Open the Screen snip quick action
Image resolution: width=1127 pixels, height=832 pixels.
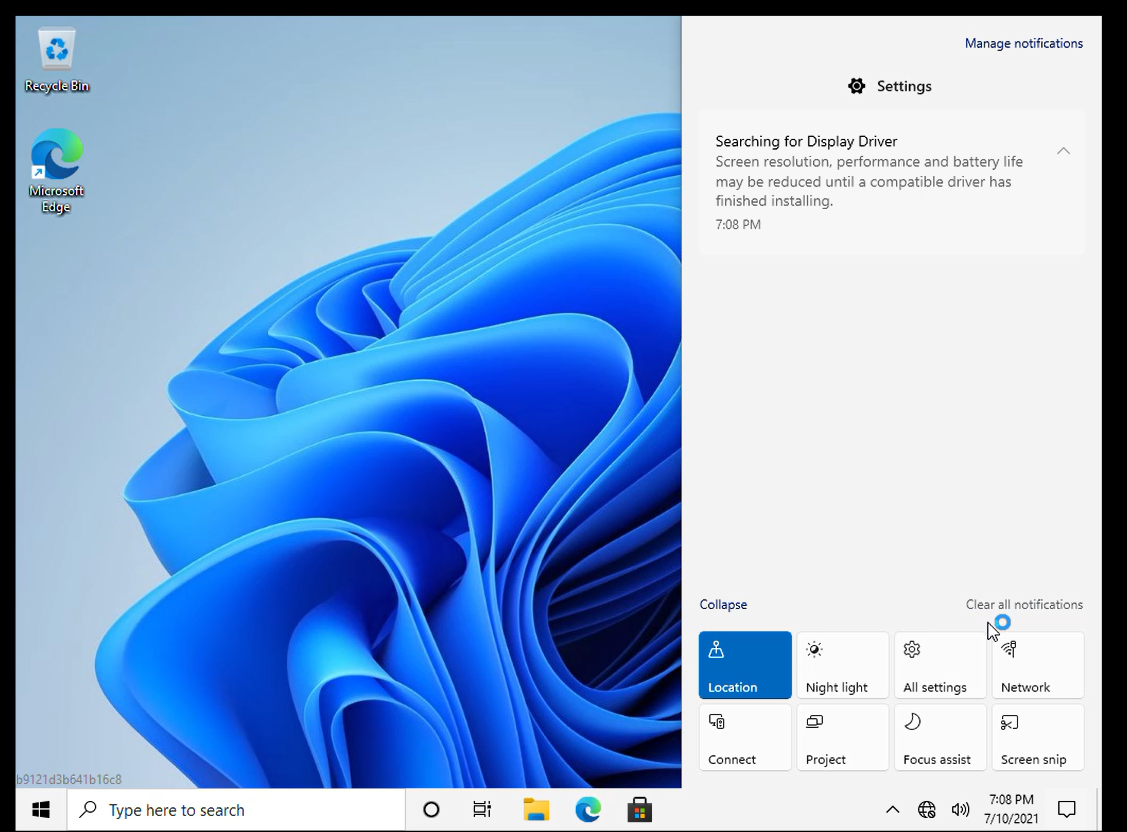tap(1037, 737)
